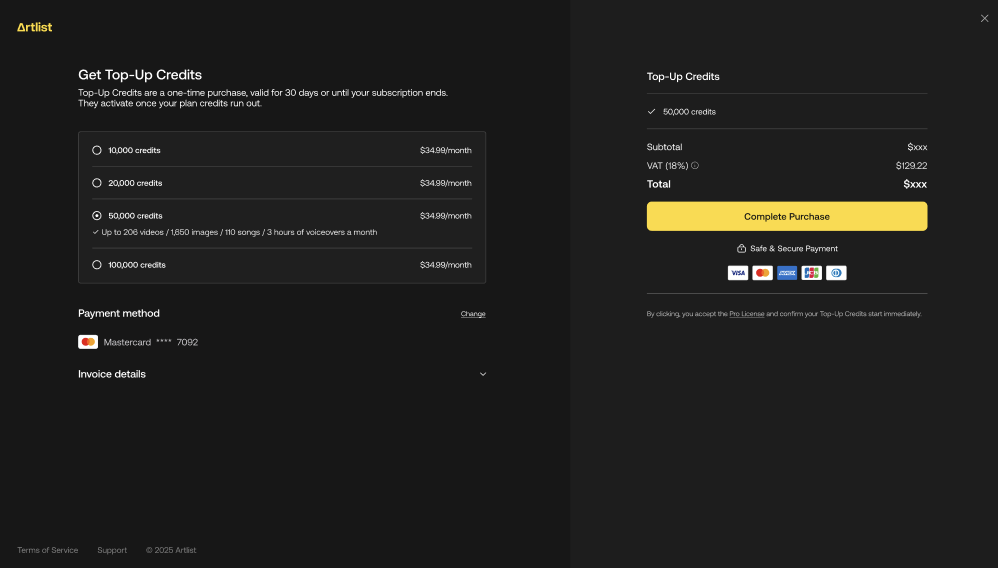Click the VAT info icon
Image resolution: width=998 pixels, height=568 pixels.
(x=695, y=166)
